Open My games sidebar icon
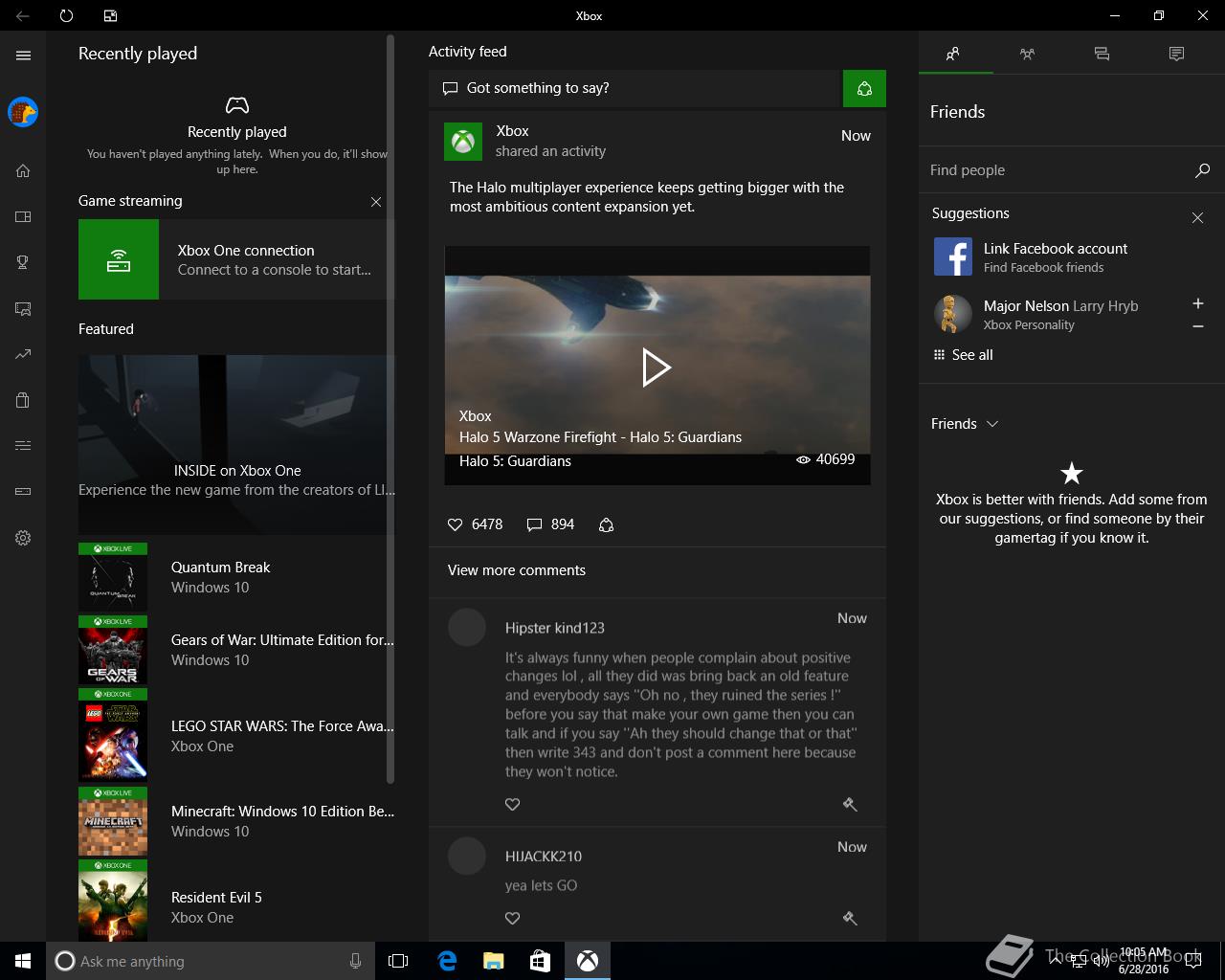Image resolution: width=1225 pixels, height=980 pixels. [x=23, y=216]
